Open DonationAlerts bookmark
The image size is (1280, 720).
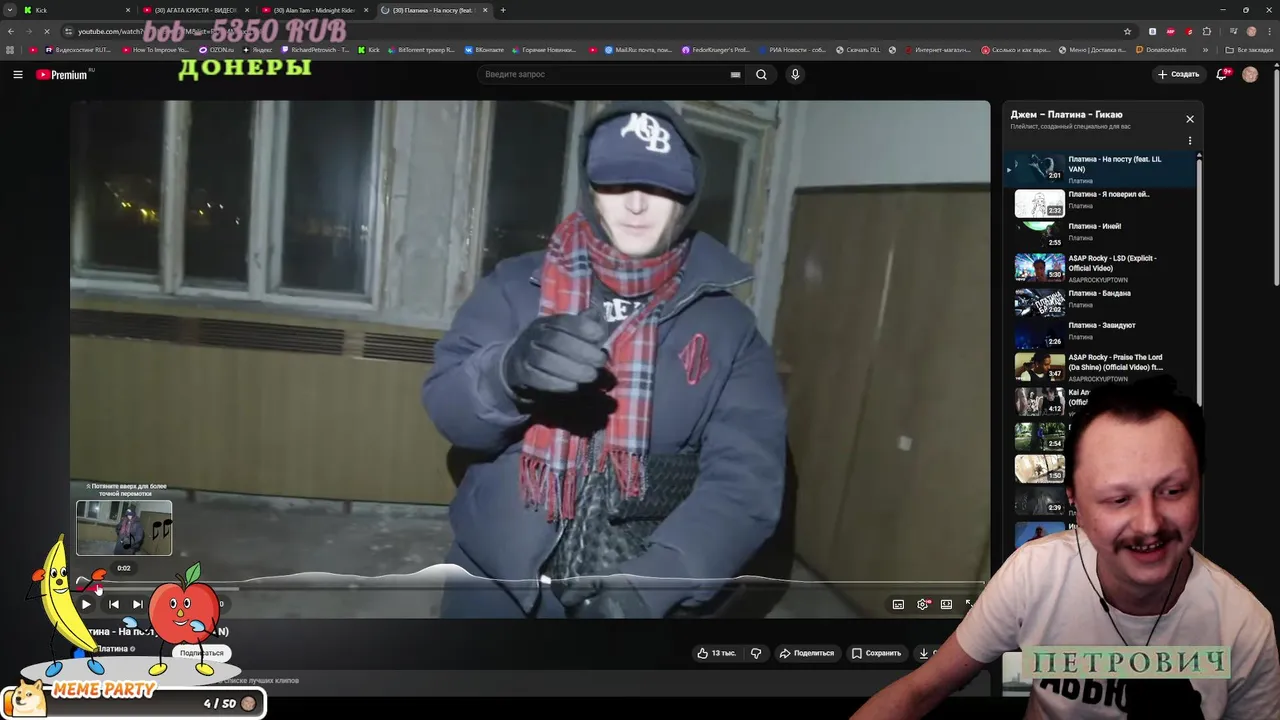click(1160, 50)
